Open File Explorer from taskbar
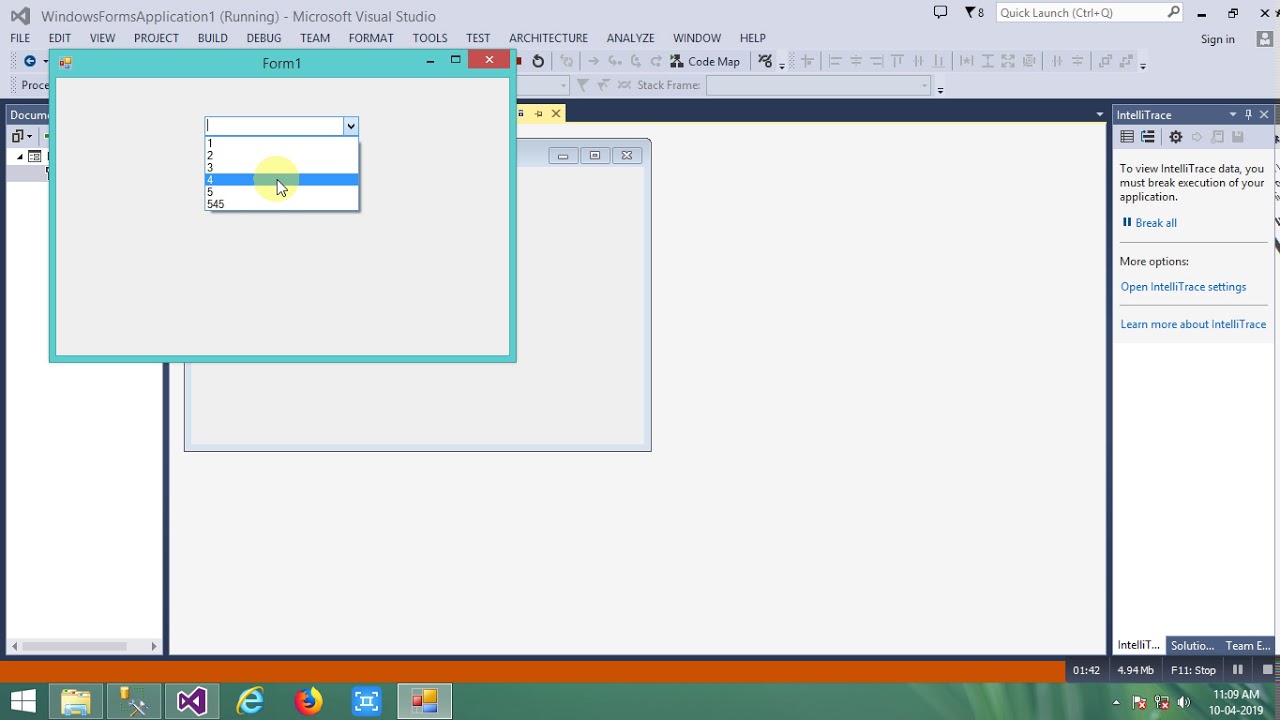This screenshot has width=1280, height=720. 76,701
